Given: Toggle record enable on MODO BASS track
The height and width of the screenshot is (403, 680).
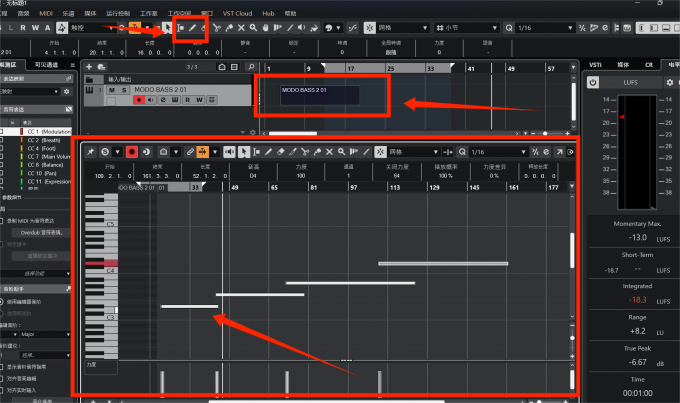Looking at the screenshot, I should point(139,100).
